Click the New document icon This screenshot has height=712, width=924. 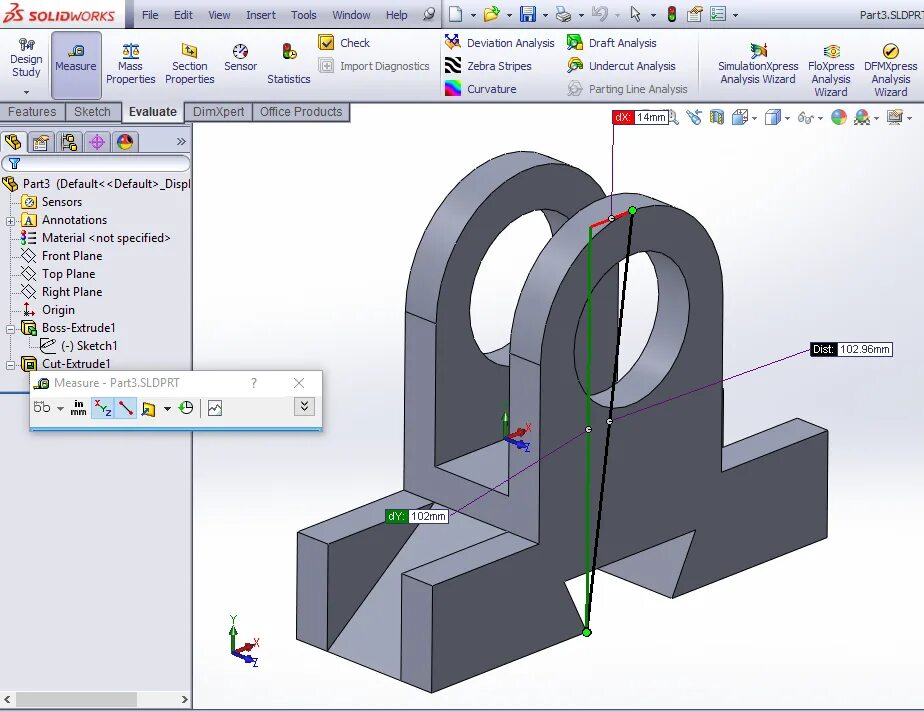456,14
